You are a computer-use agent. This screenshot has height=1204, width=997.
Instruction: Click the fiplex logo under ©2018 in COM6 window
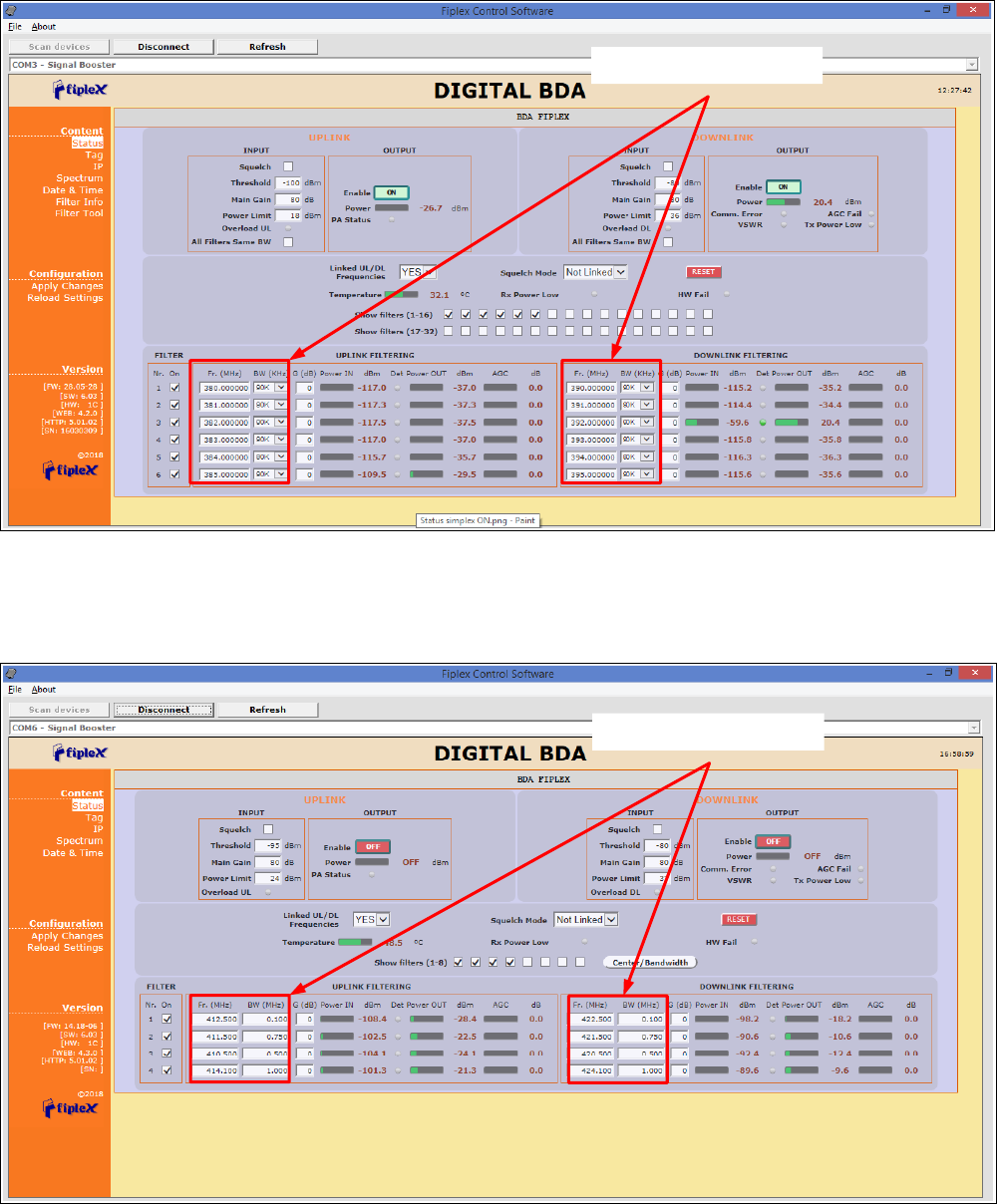tap(71, 1108)
